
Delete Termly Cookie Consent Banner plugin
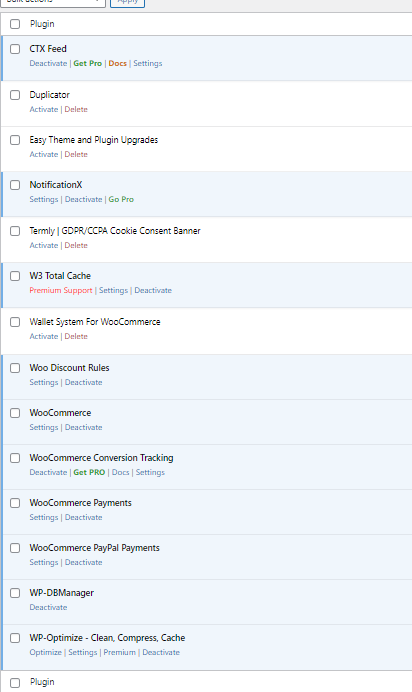pos(76,245)
